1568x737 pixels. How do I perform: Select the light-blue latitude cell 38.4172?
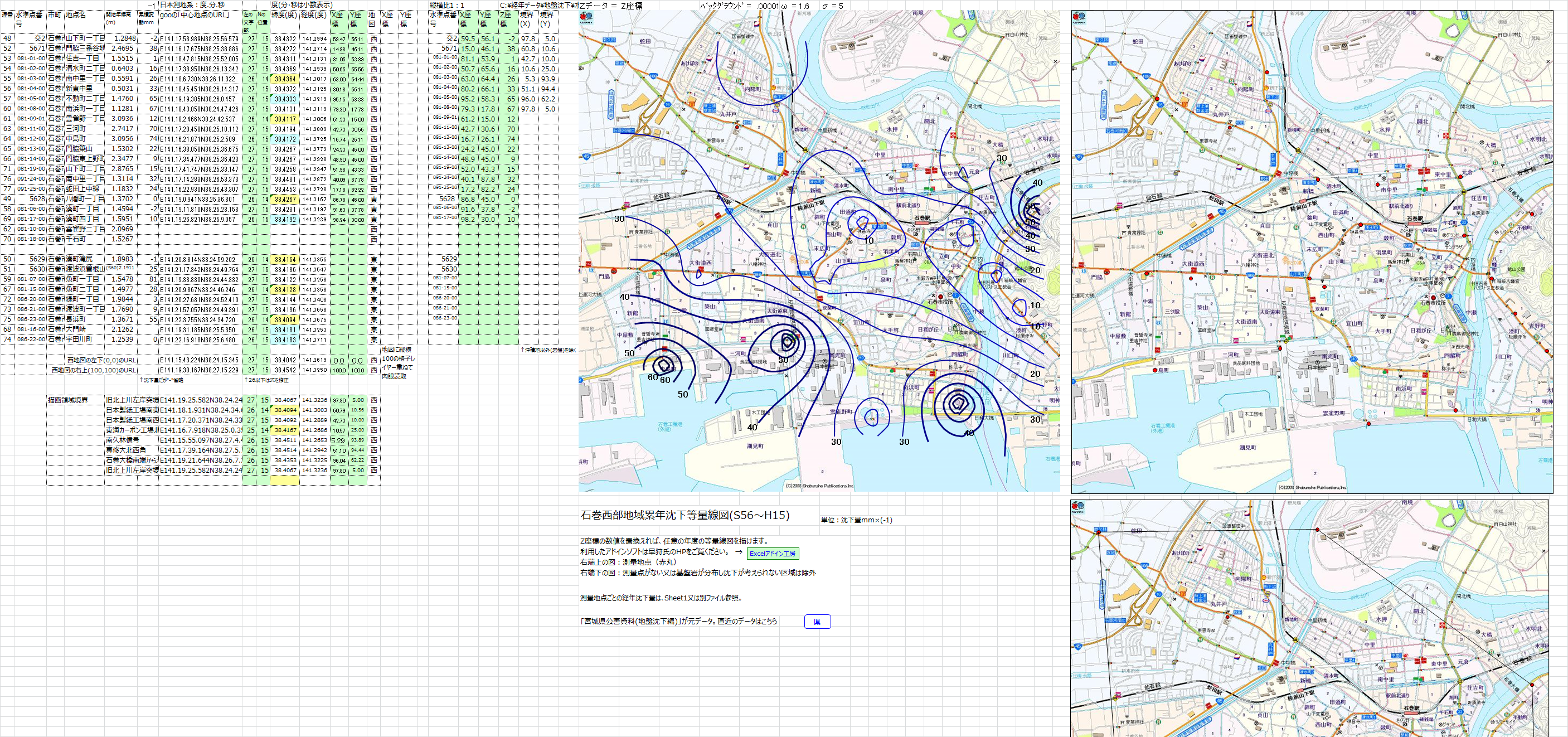click(x=285, y=139)
